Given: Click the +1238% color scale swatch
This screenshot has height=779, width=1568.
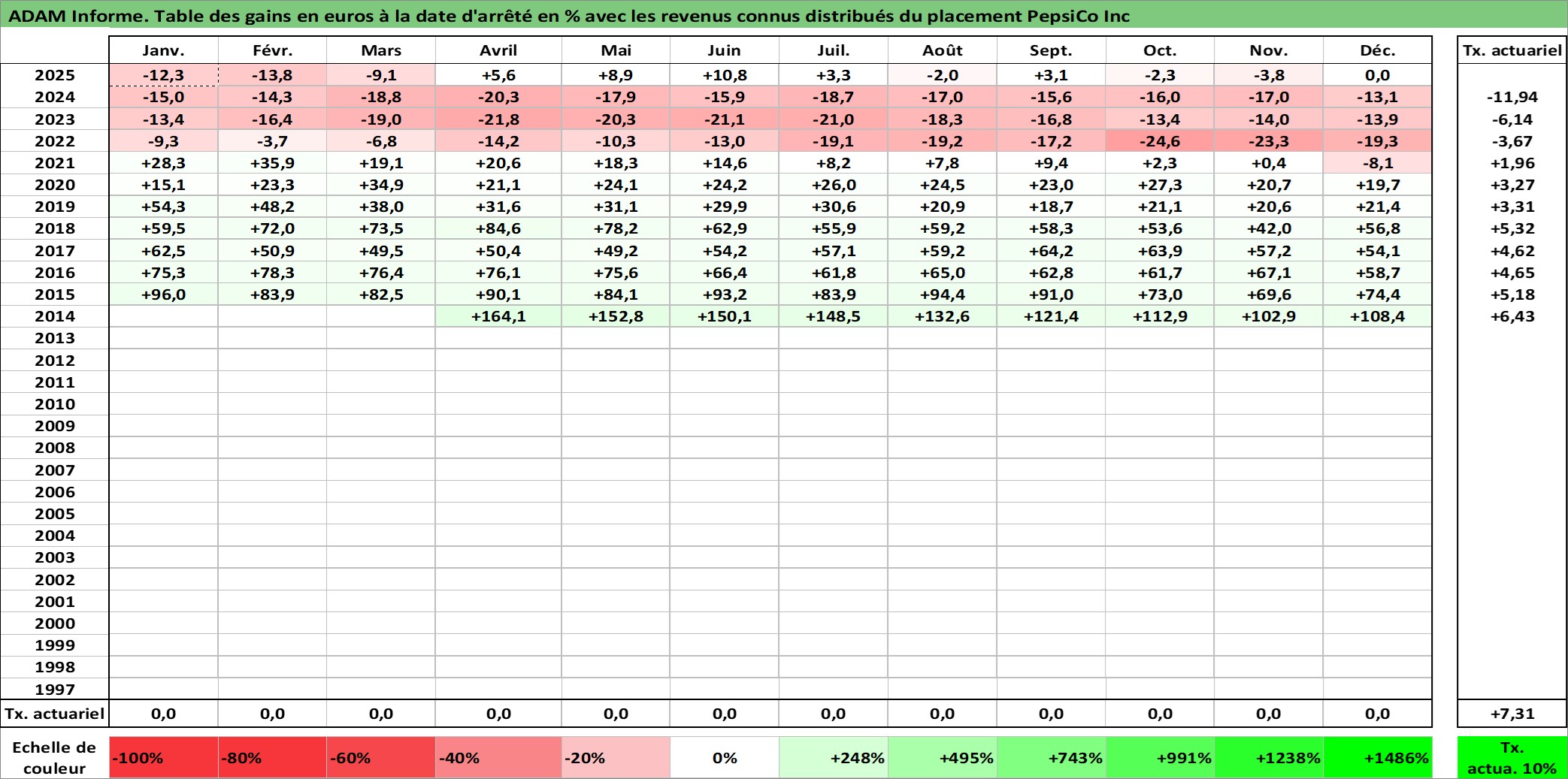Looking at the screenshot, I should 1268,757.
